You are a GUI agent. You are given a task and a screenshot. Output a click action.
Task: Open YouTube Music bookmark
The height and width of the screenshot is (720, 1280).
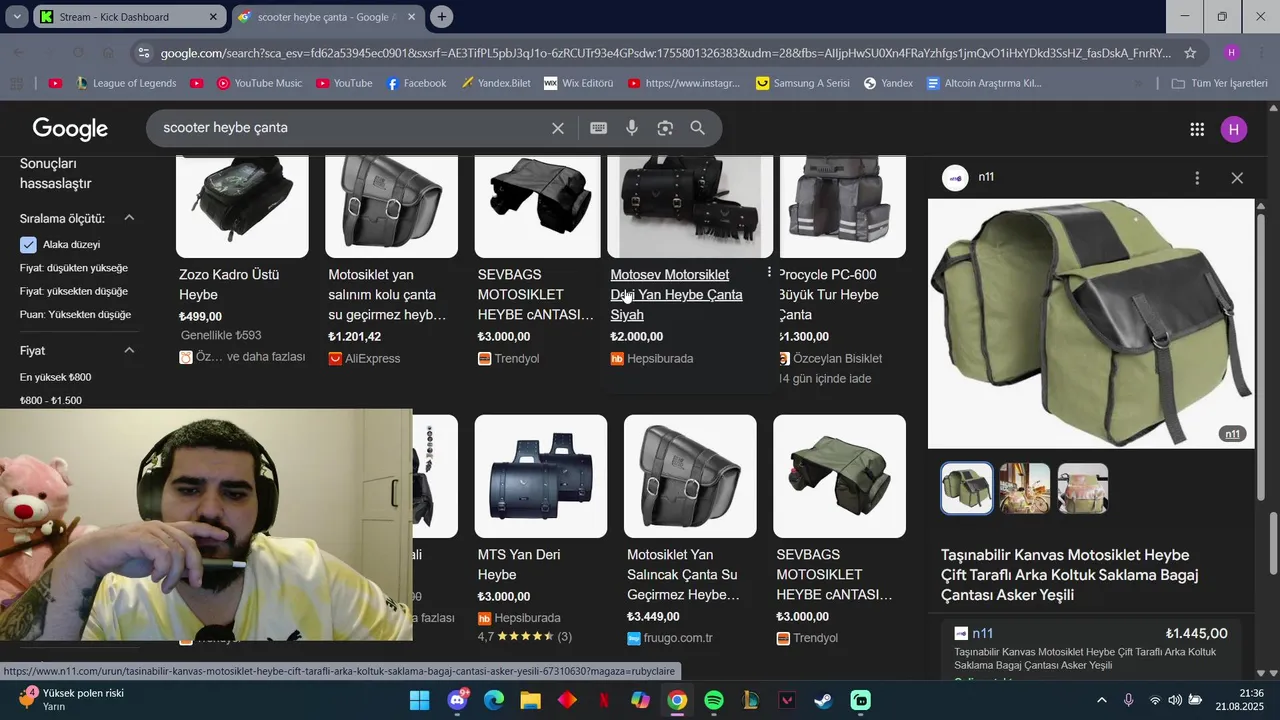point(259,83)
